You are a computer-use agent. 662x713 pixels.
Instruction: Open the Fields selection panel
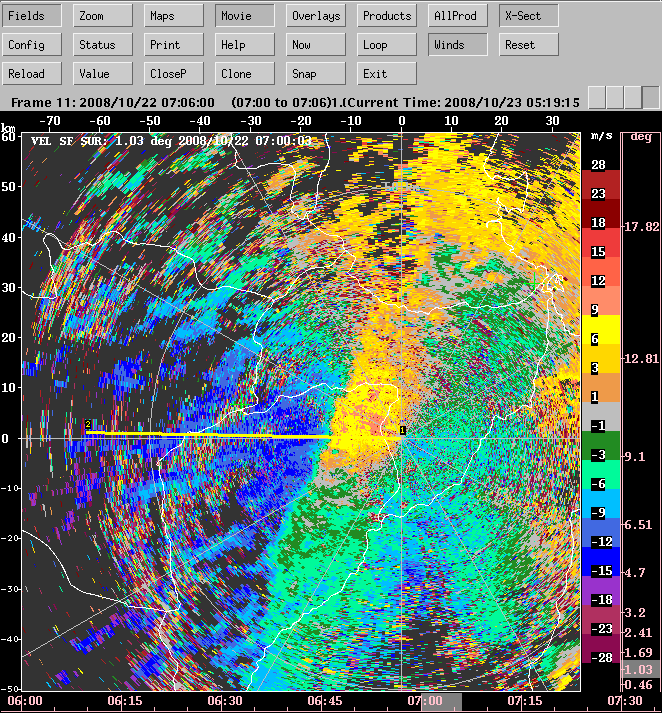click(33, 16)
